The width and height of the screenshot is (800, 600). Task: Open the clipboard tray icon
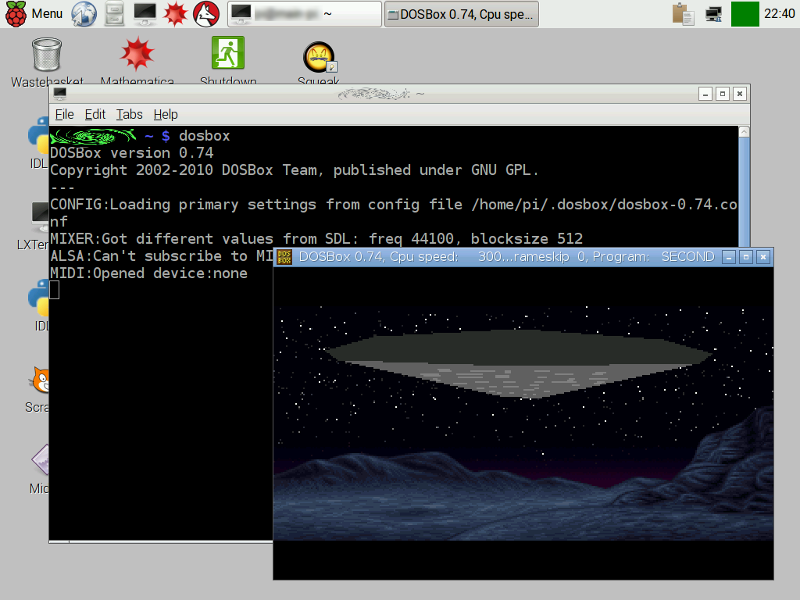tap(683, 14)
